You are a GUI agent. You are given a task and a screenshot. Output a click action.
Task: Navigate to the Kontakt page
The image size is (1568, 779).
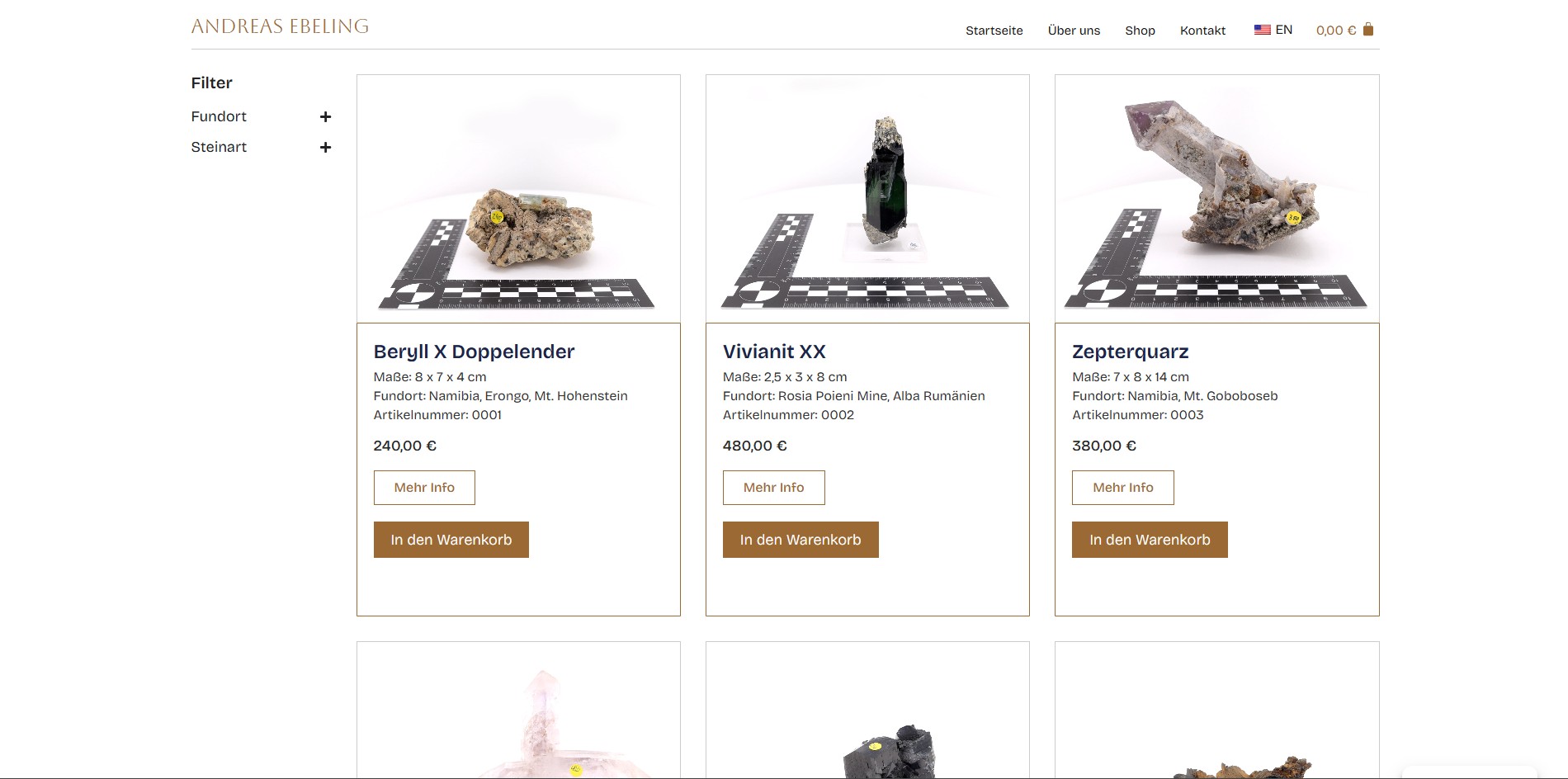[1202, 31]
